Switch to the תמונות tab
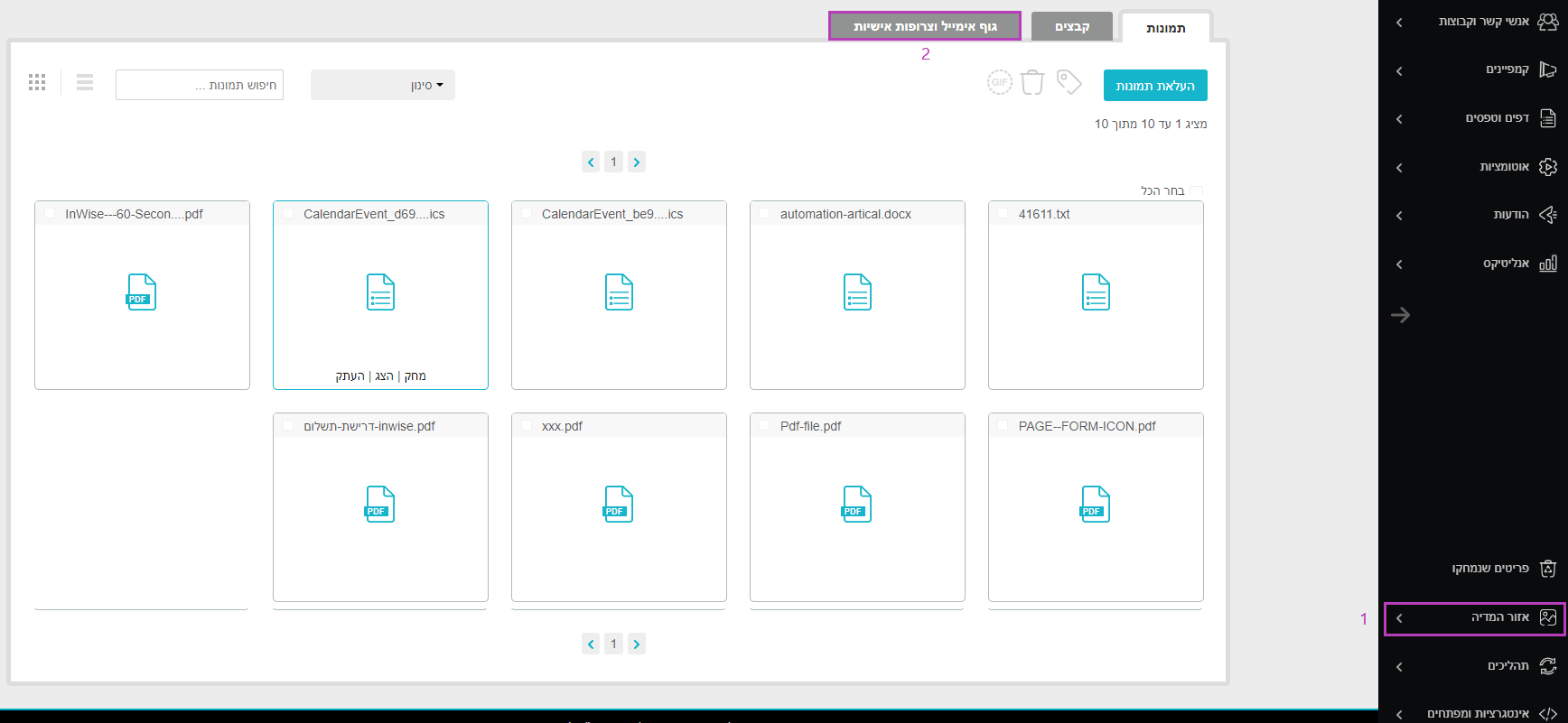The image size is (1568, 723). (x=1165, y=27)
